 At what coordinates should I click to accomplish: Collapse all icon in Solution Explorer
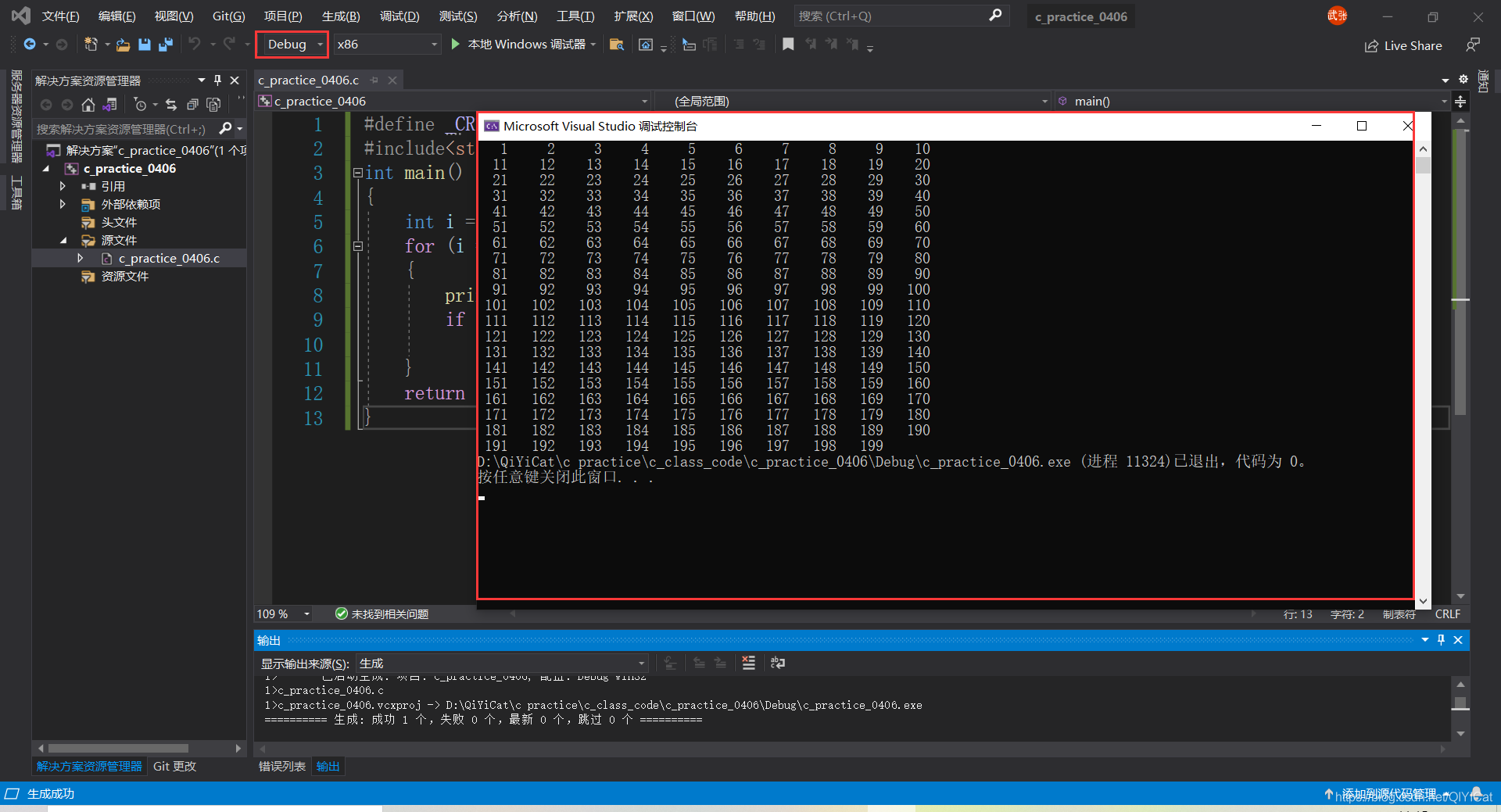coord(192,105)
